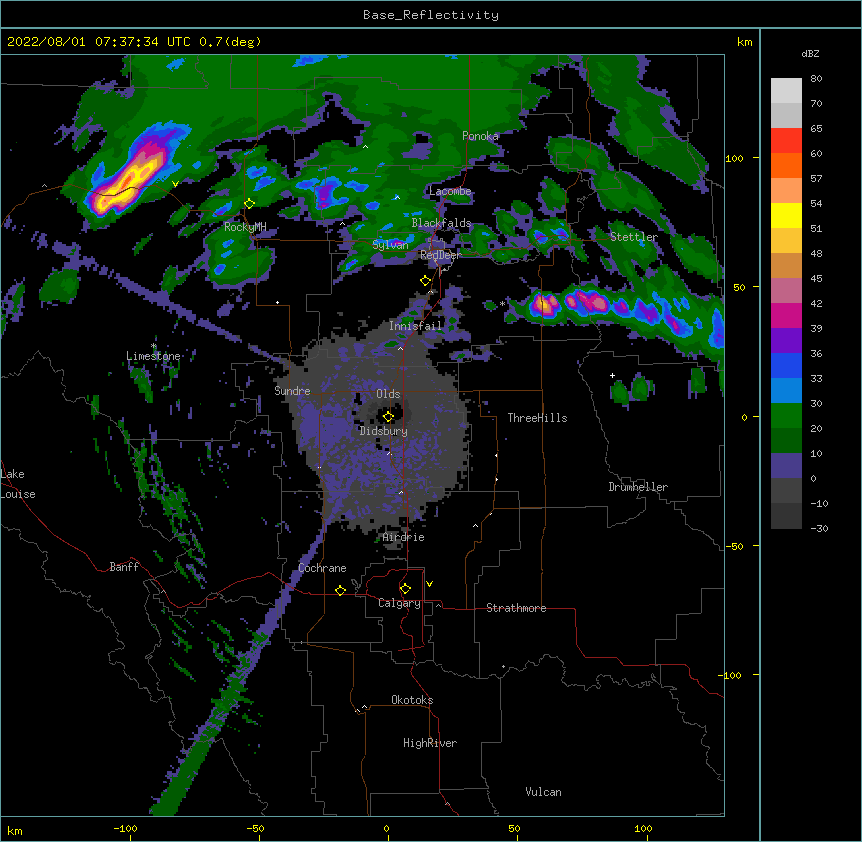This screenshot has height=842, width=862.
Task: Click the purple 10 dBZ legend swatch
Action: (x=786, y=466)
